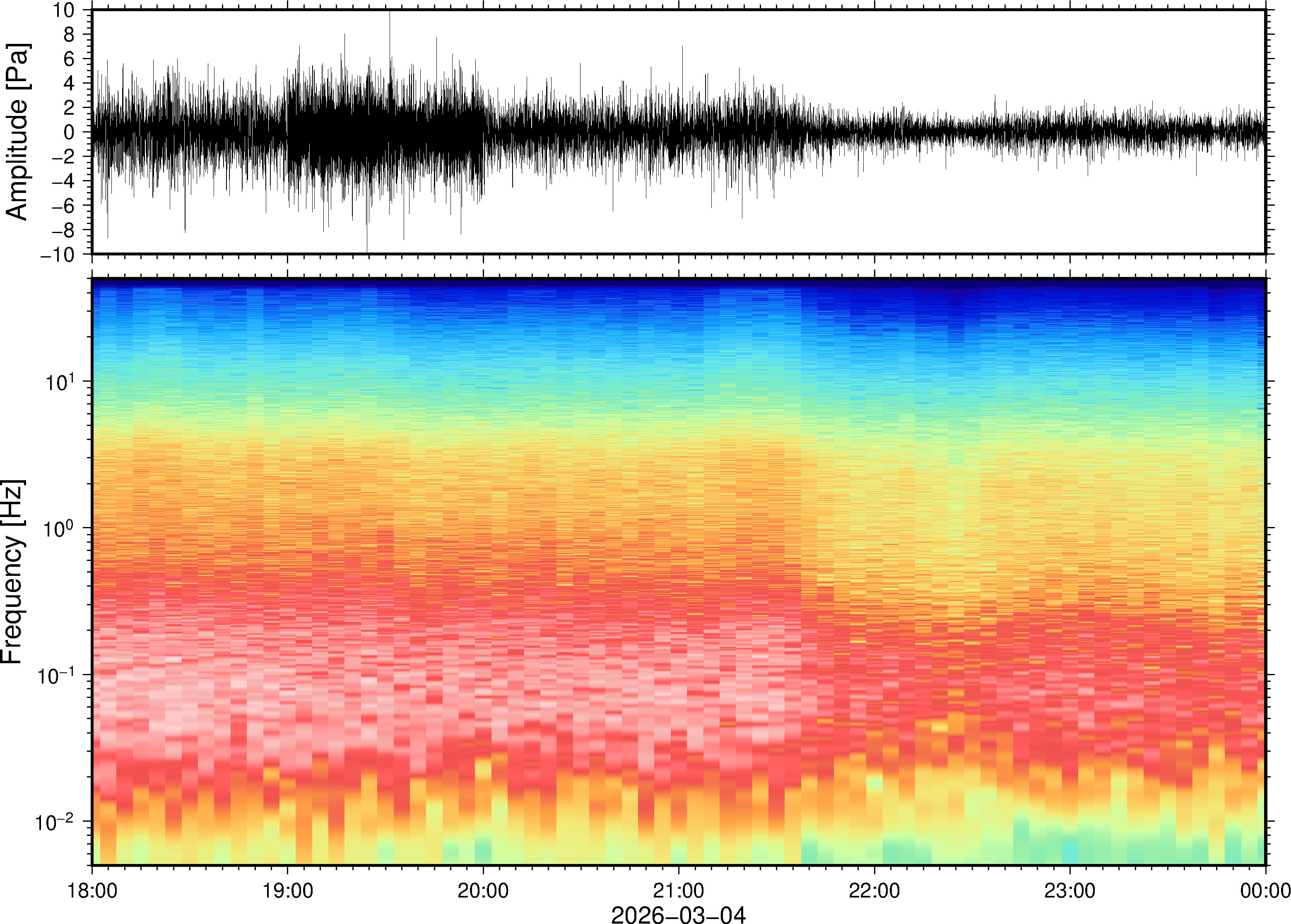Click the 00:00 end time label
Viewport: 1291px width, 924px height.
click(x=1265, y=890)
